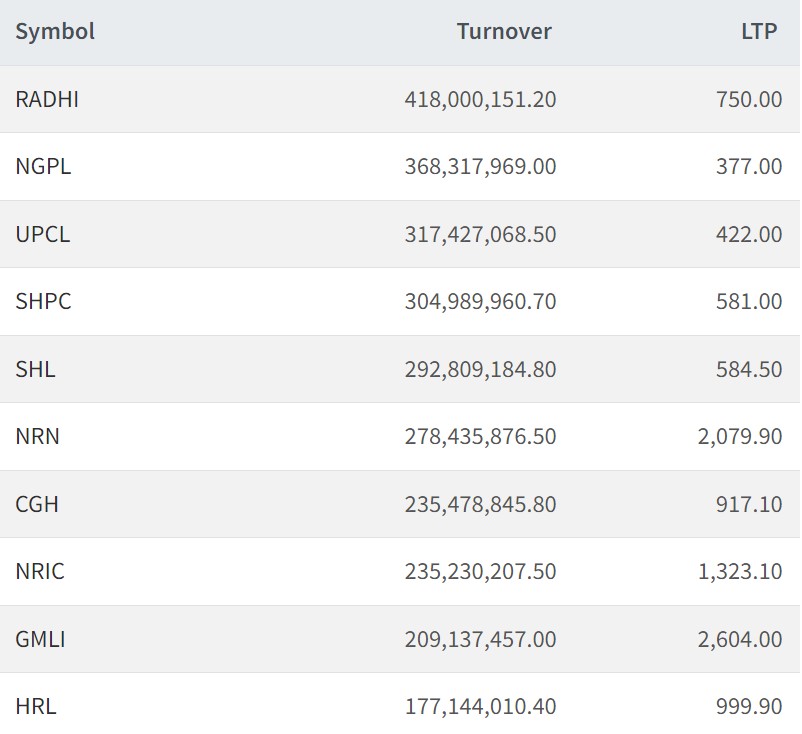Screen dimensions: 802x734
Task: Select GMLI's LTP value 2,604.00
Action: pos(740,640)
